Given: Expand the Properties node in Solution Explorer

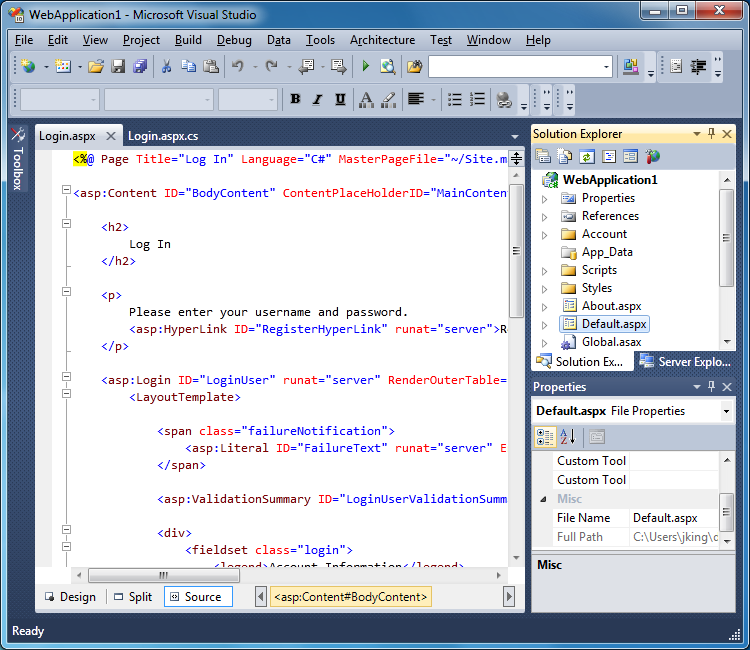Looking at the screenshot, I should tap(544, 199).
